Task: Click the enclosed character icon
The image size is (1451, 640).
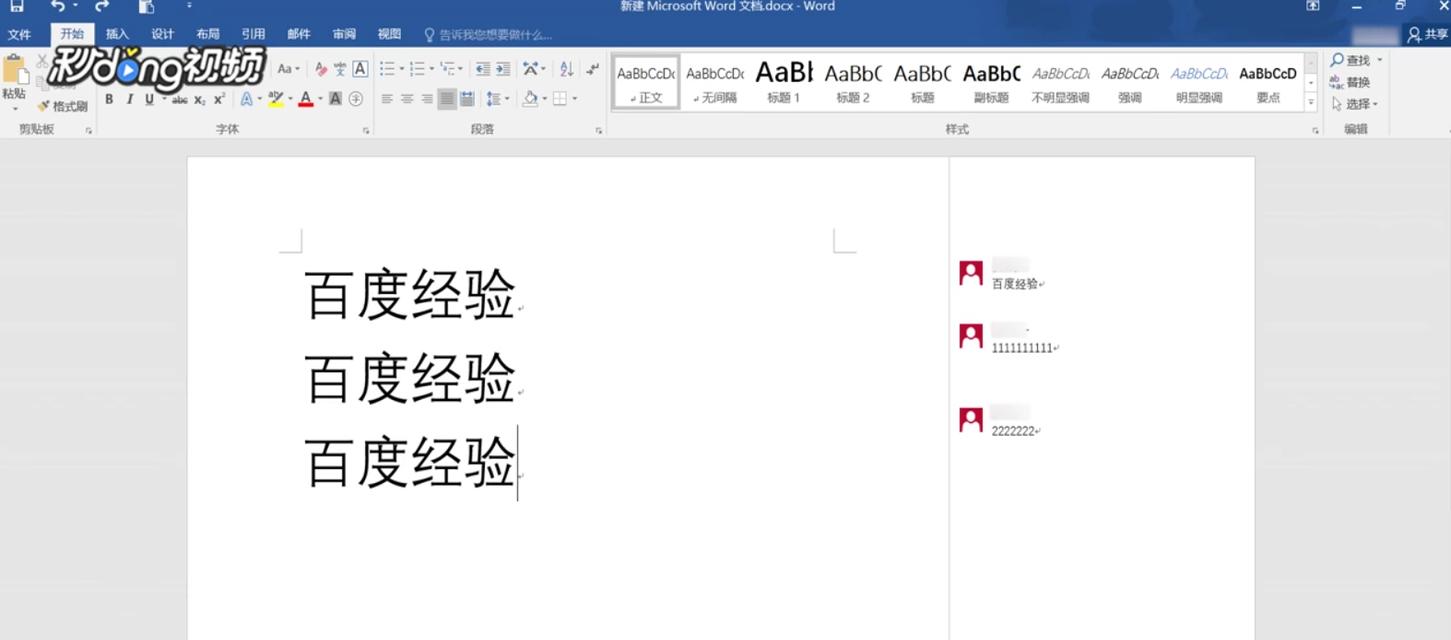Action: [355, 99]
